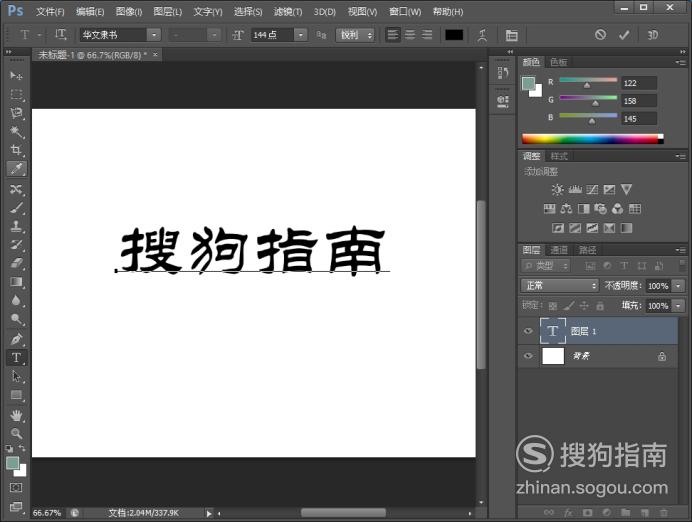The image size is (692, 522).
Task: Open the 滤镜(T) menu
Action: click(288, 12)
